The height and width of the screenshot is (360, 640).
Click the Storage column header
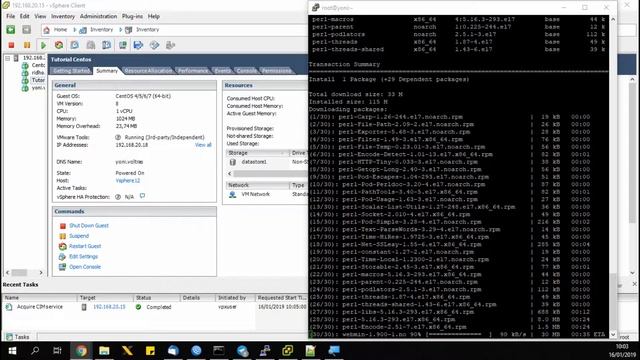[x=257, y=153]
